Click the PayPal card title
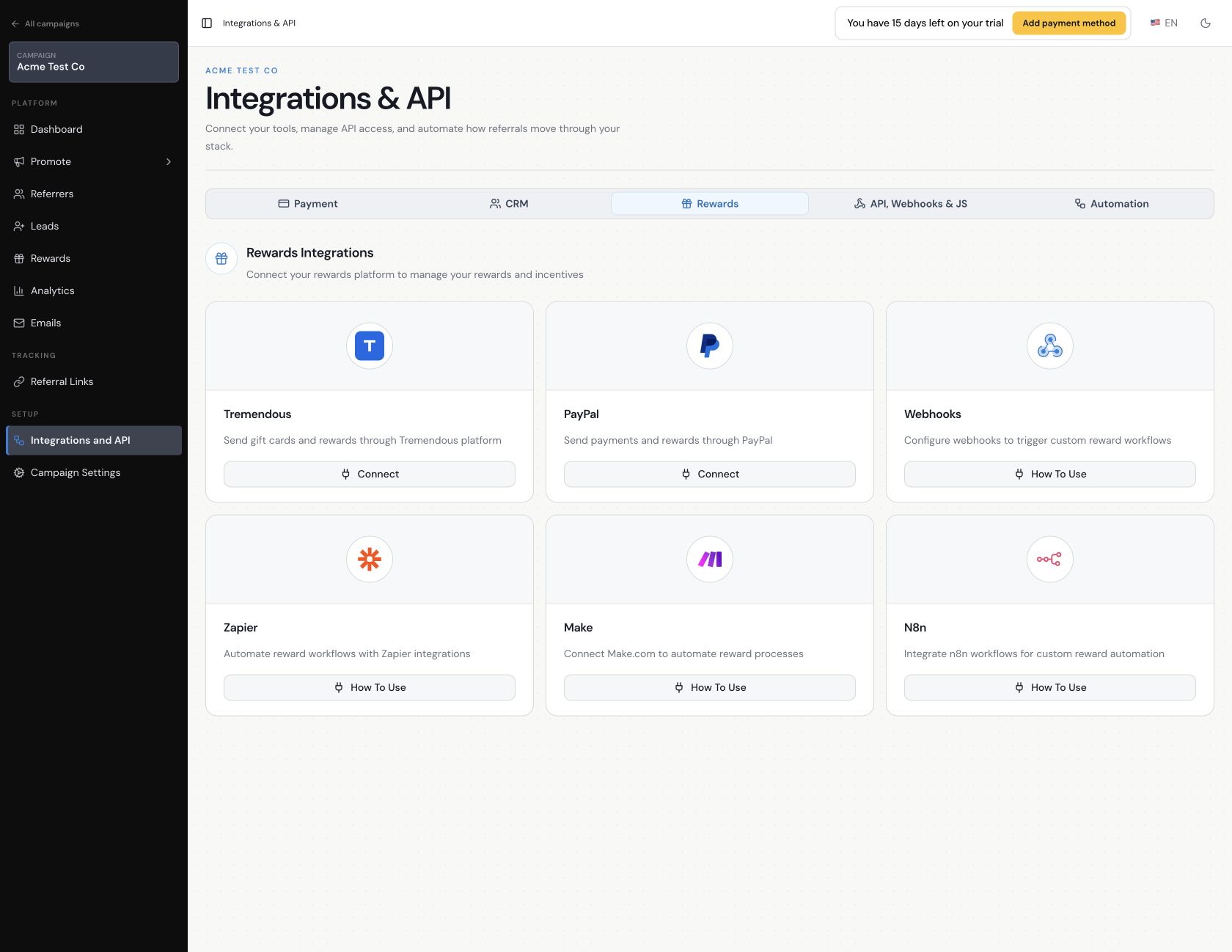 coord(582,414)
